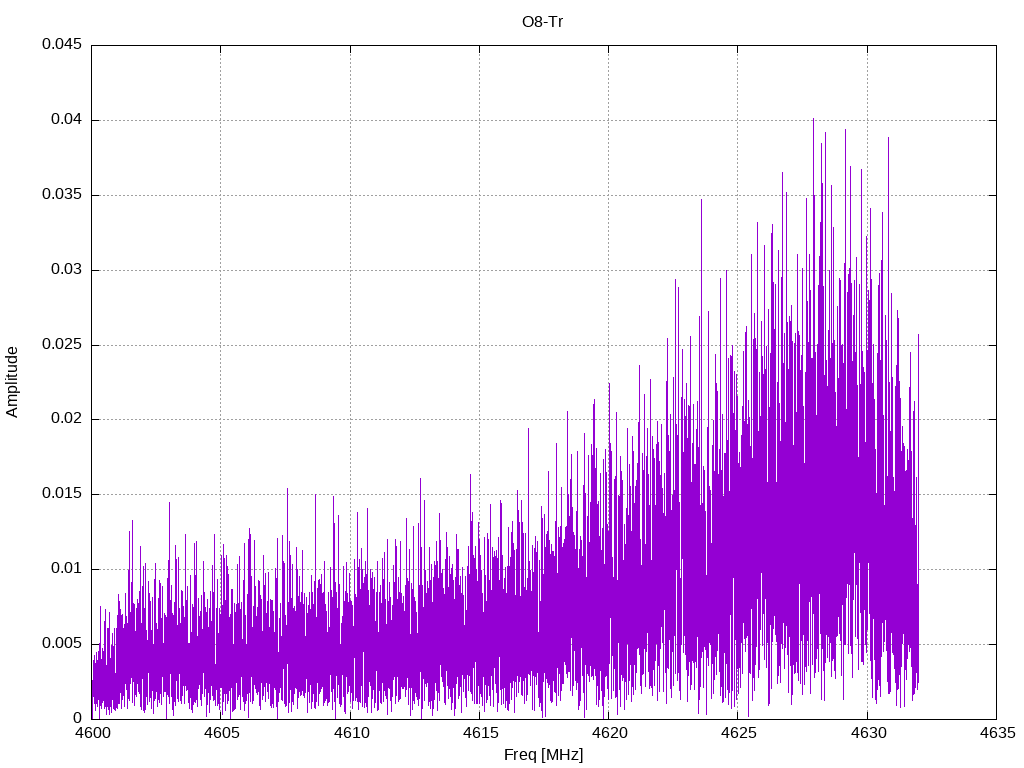Click the plot title O8-Tr

click(543, 21)
